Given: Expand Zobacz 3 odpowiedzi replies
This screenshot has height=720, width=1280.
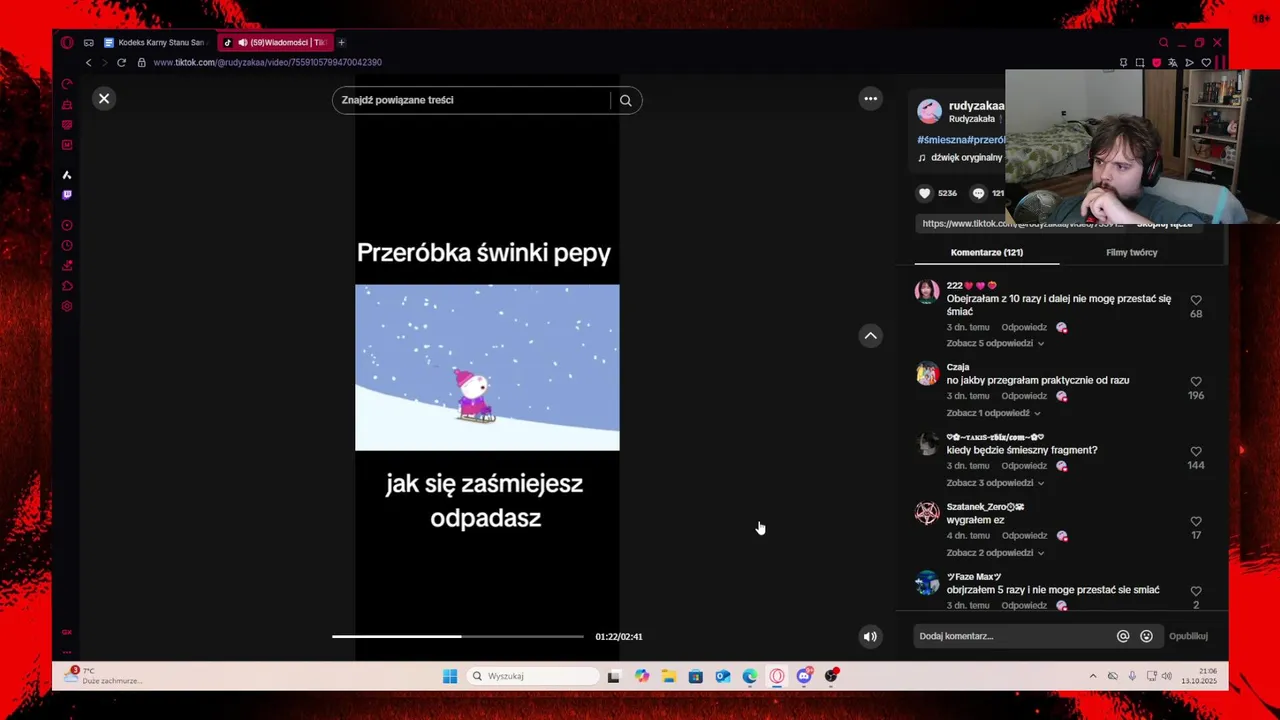Looking at the screenshot, I should (x=995, y=483).
